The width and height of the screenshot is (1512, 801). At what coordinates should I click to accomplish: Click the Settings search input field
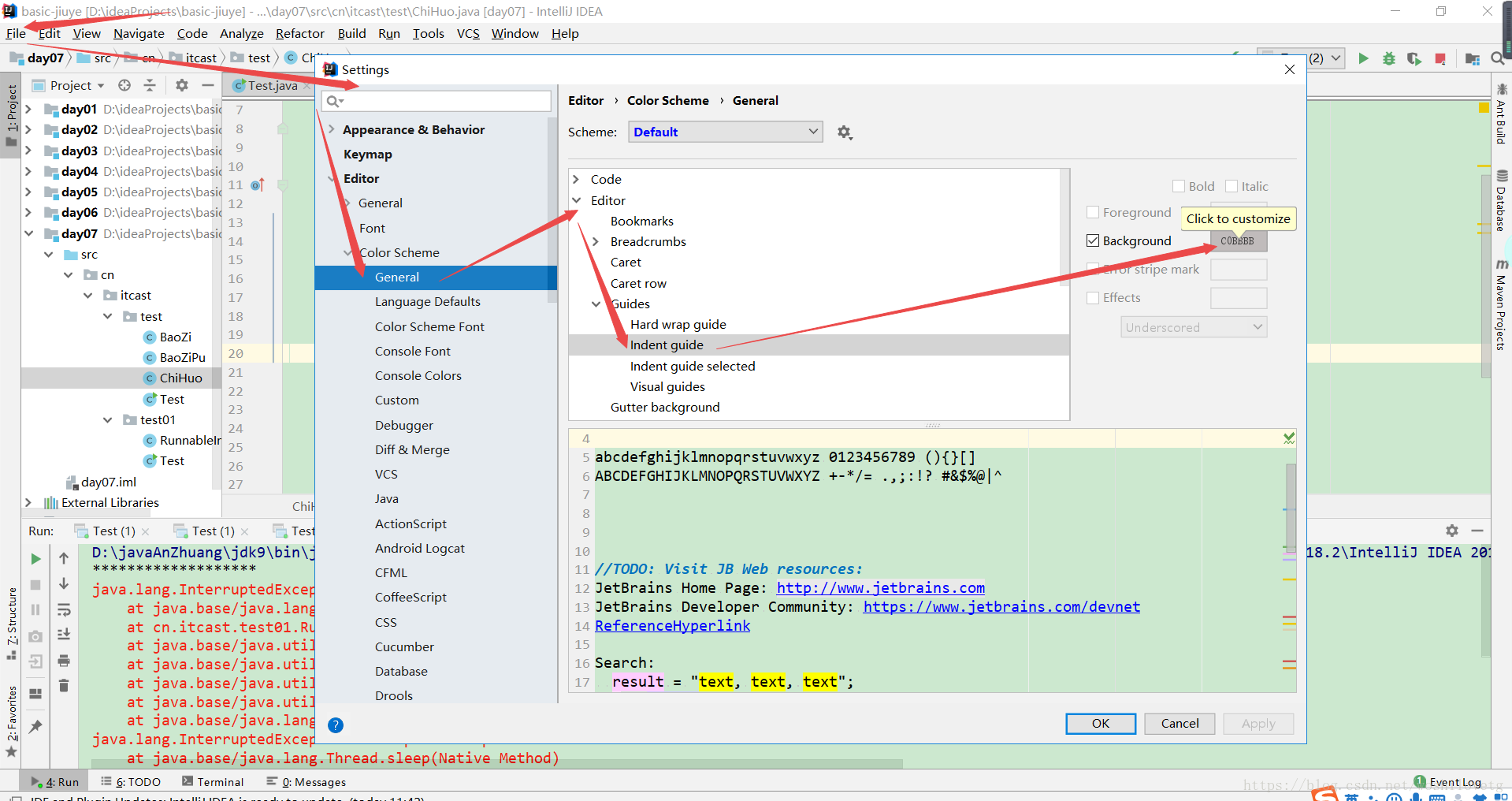(437, 101)
